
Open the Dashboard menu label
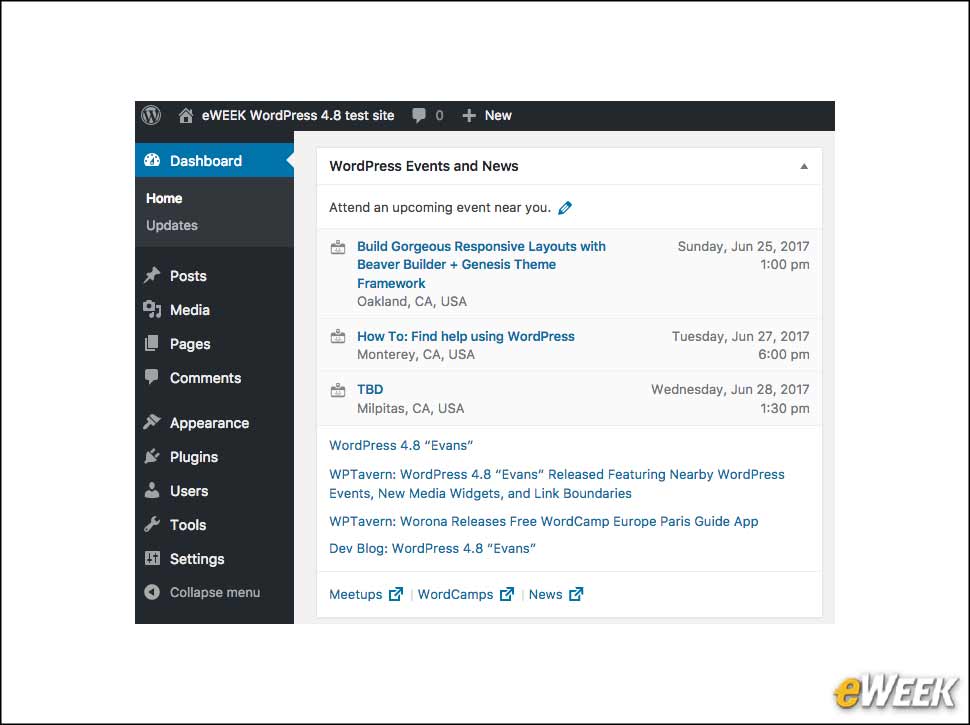(206, 161)
